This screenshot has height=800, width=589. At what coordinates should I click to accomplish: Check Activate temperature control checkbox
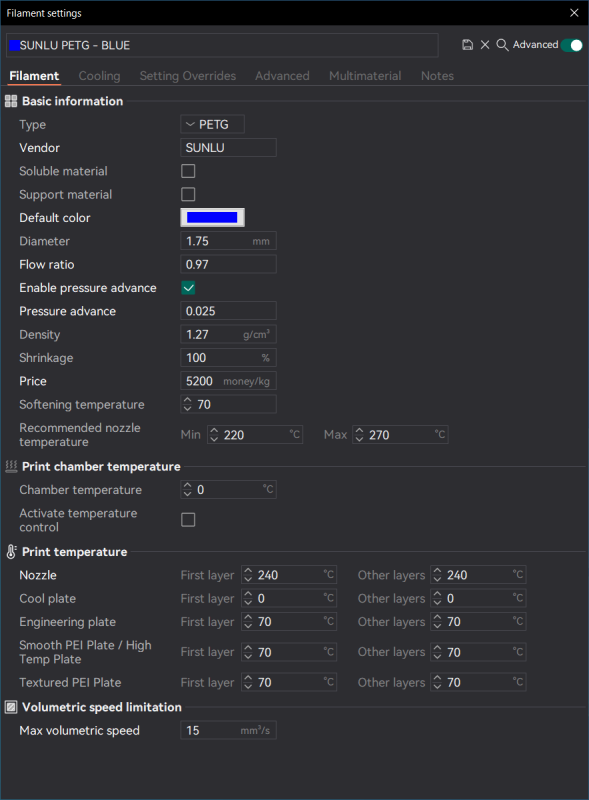pyautogui.click(x=188, y=520)
